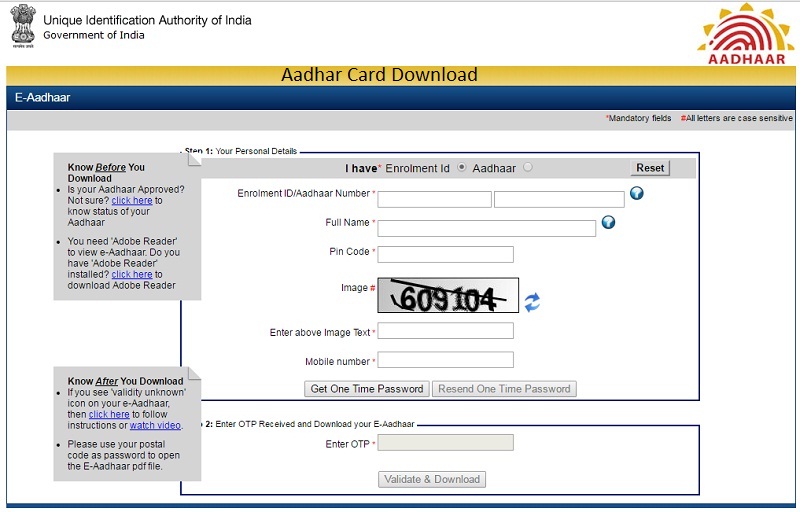Click the captcha refresh arrows icon
The width and height of the screenshot is (800, 512).
tap(532, 302)
